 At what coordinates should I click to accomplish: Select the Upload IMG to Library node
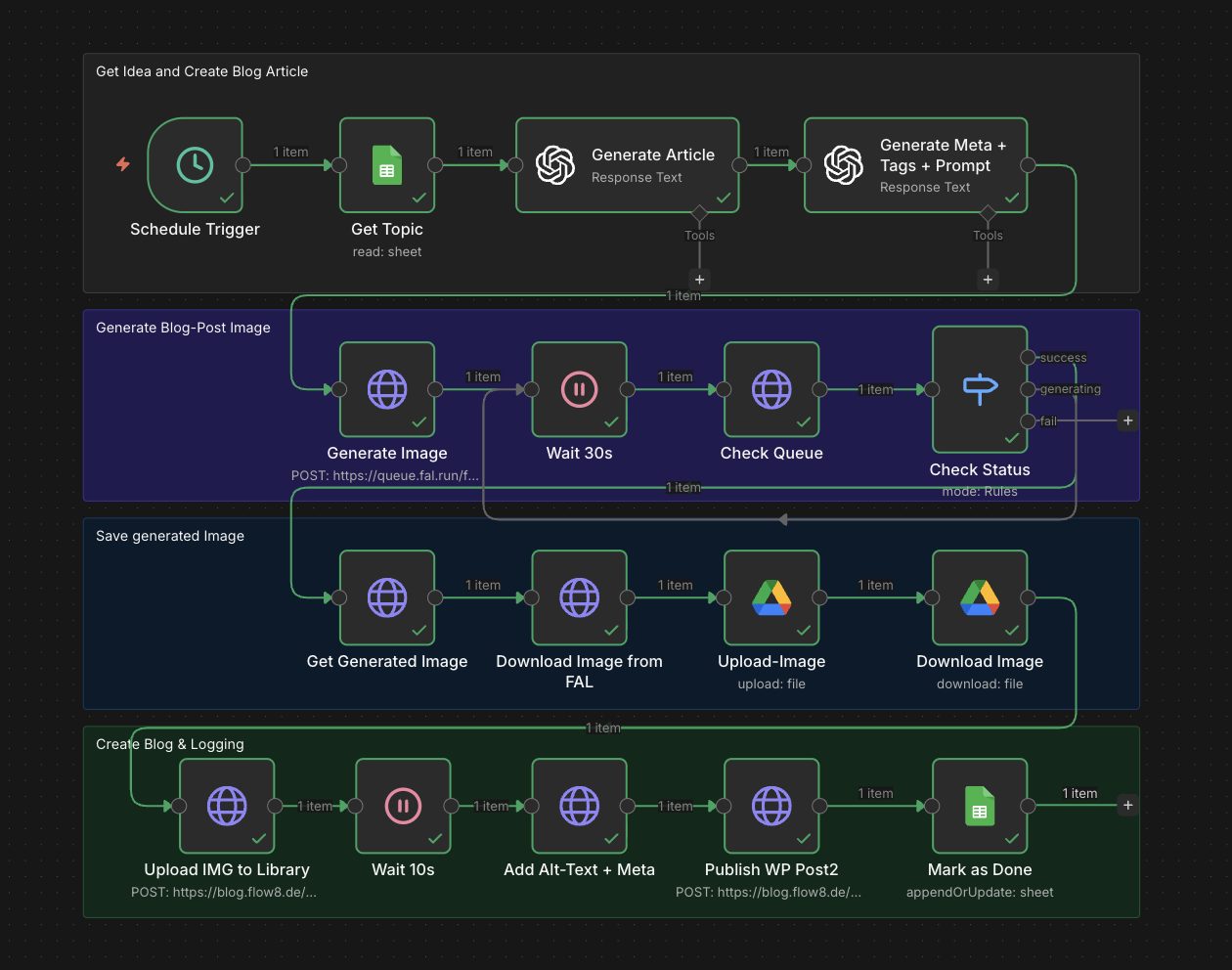click(x=227, y=806)
